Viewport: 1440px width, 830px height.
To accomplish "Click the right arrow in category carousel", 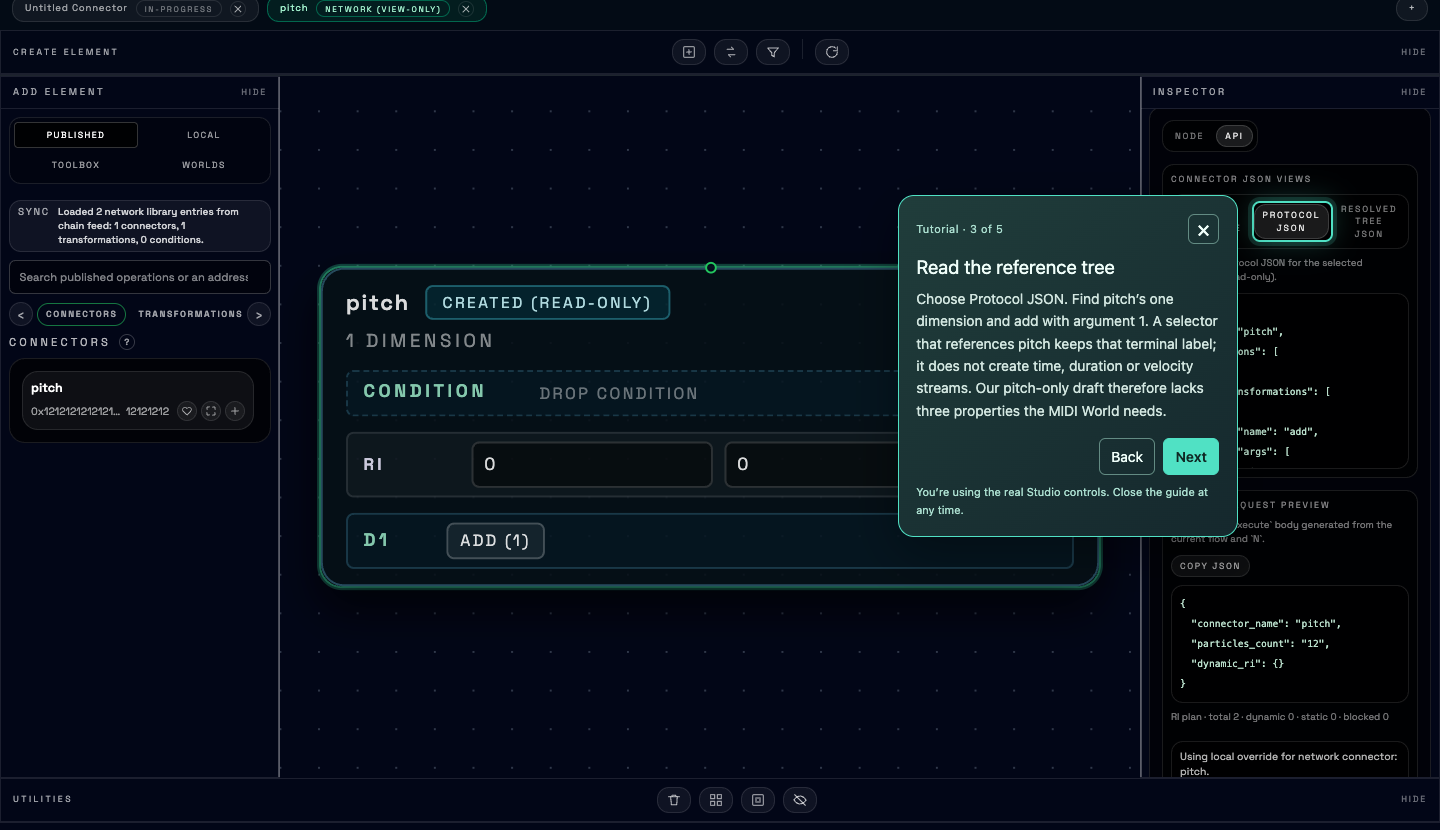I will (x=259, y=314).
